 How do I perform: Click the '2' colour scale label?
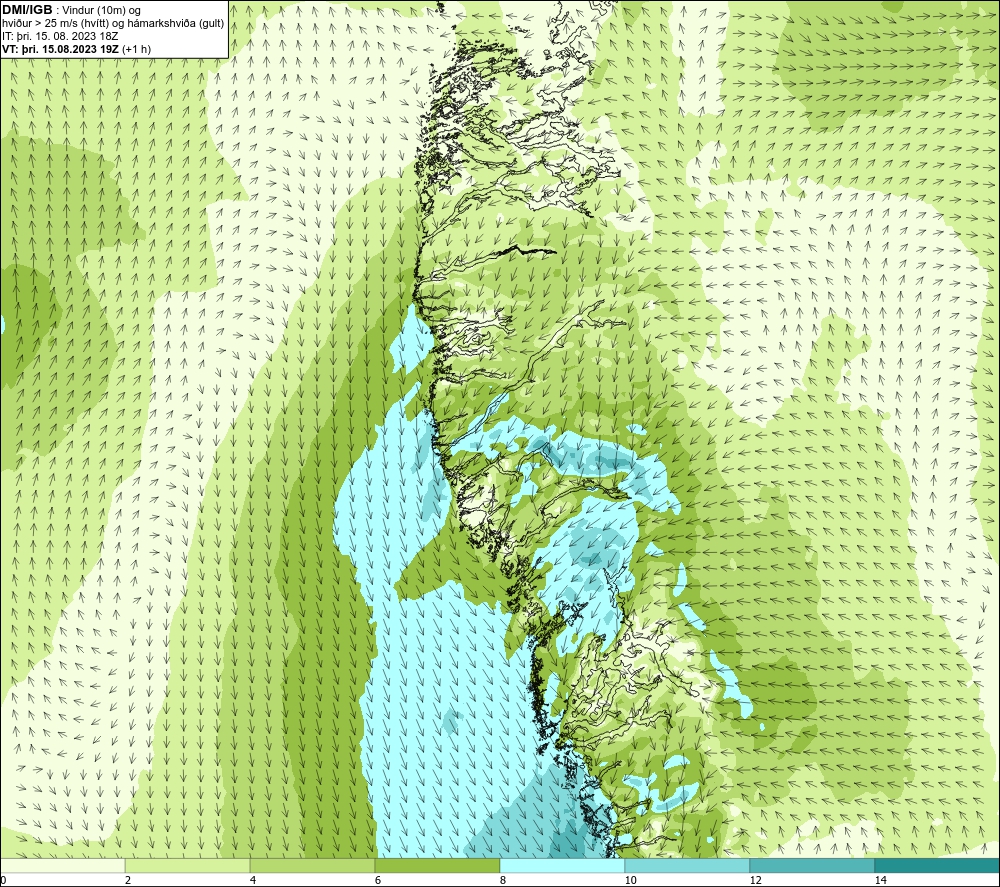pyautogui.click(x=128, y=880)
